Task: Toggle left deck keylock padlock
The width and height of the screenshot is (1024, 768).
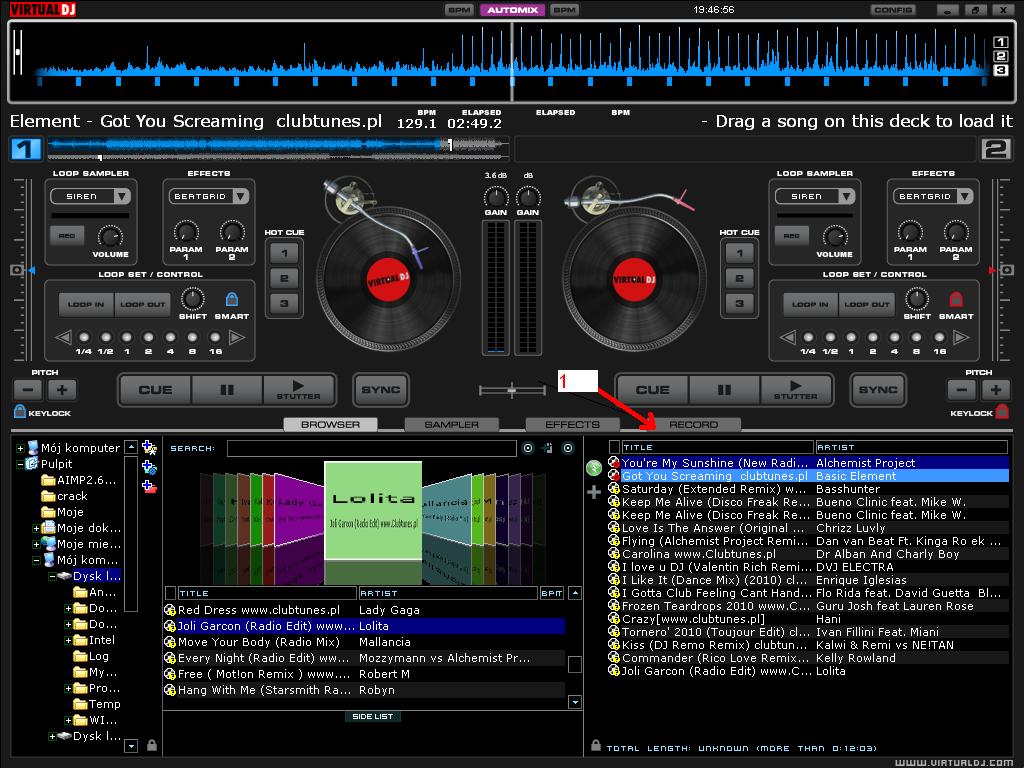Action: coord(20,411)
